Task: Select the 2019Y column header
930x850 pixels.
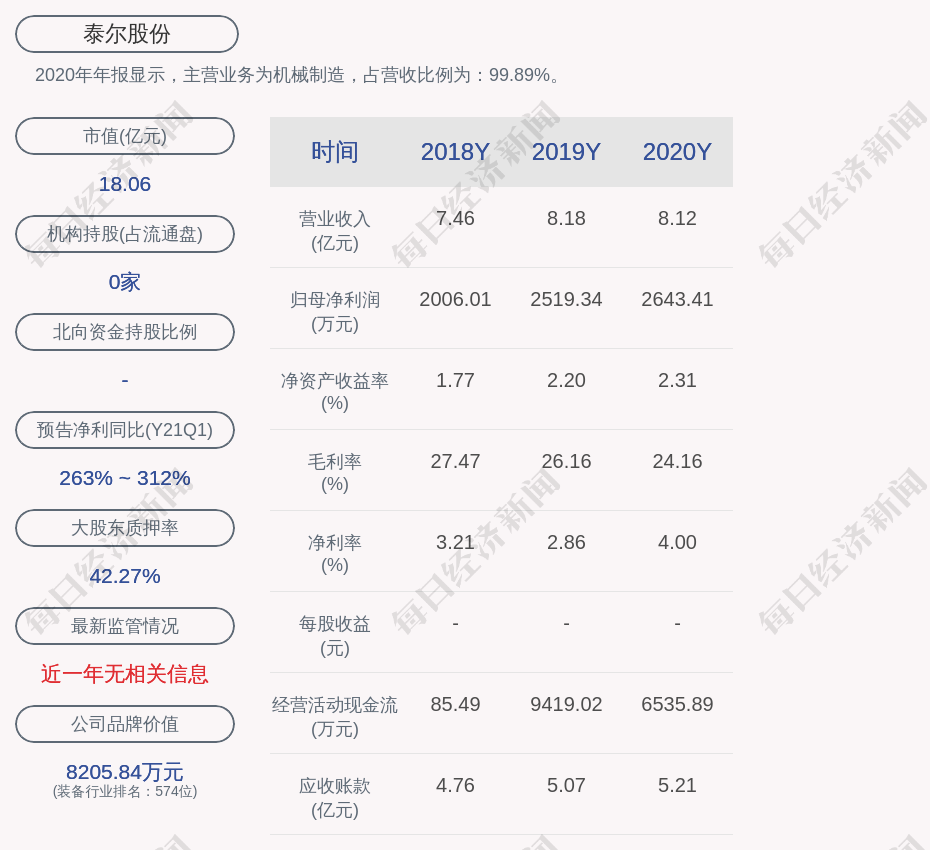Action: tap(566, 152)
